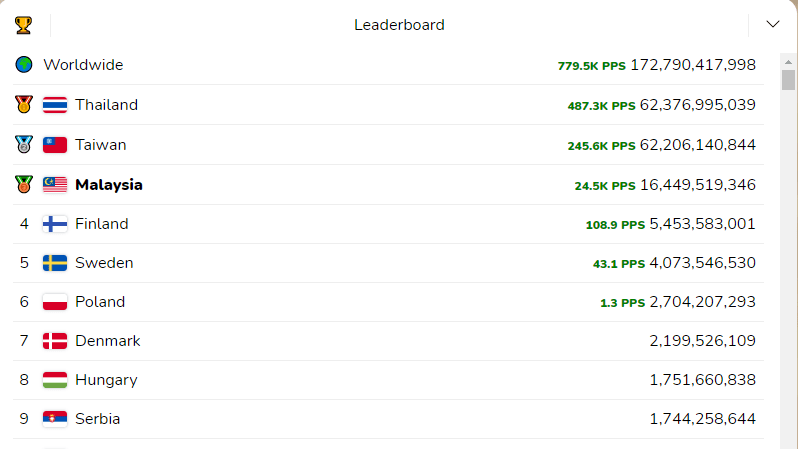Viewport: 798px width, 449px height.
Task: Collapse the Leaderboard with chevron arrow
Action: [x=773, y=25]
